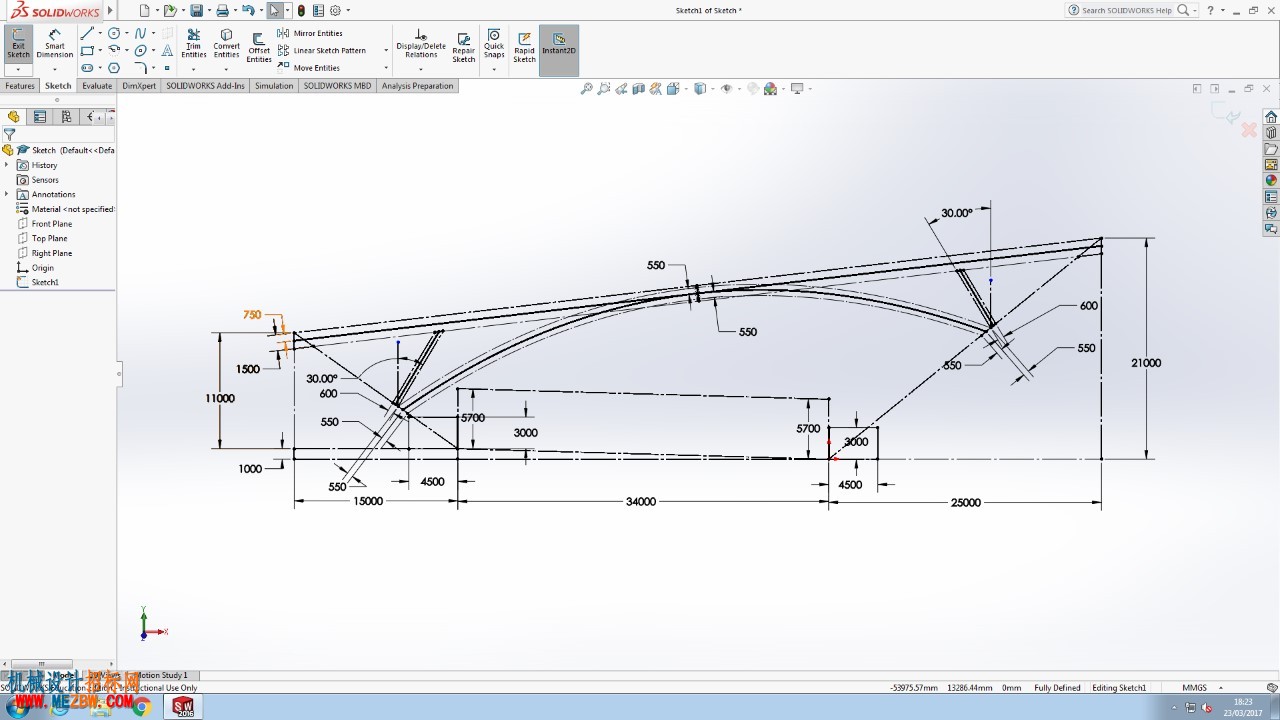This screenshot has height=720, width=1280.
Task: Click Move Entities button
Action: click(310, 68)
